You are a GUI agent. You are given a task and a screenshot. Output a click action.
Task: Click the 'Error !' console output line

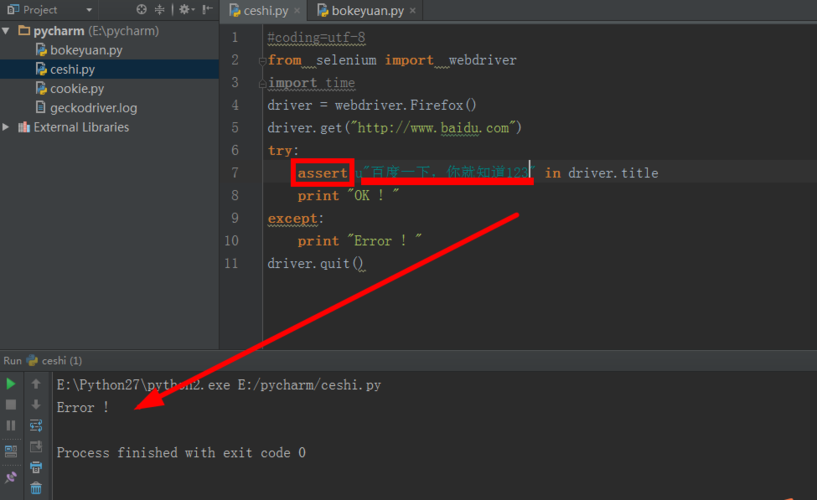[x=83, y=407]
